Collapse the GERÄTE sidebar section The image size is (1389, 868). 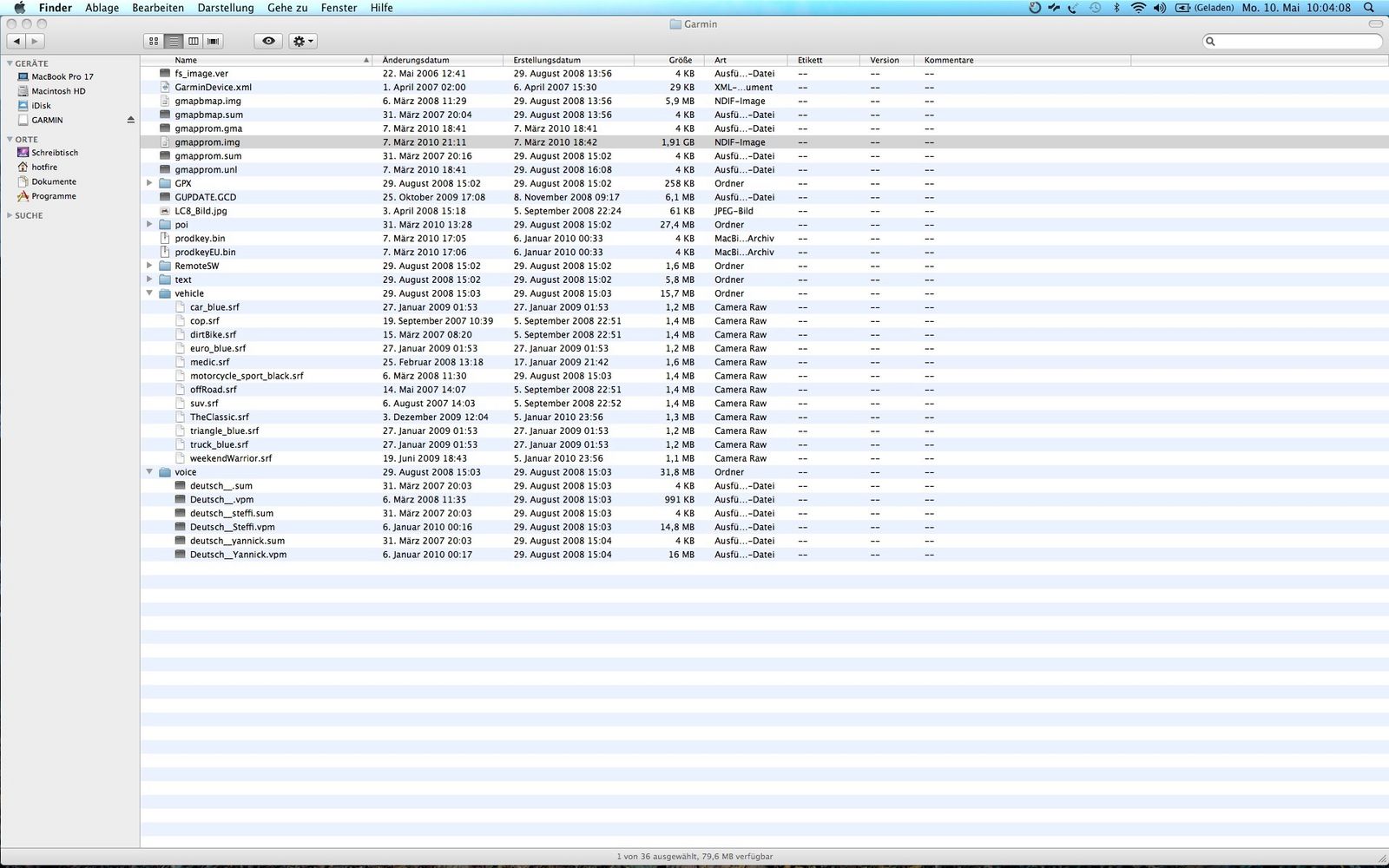10,63
